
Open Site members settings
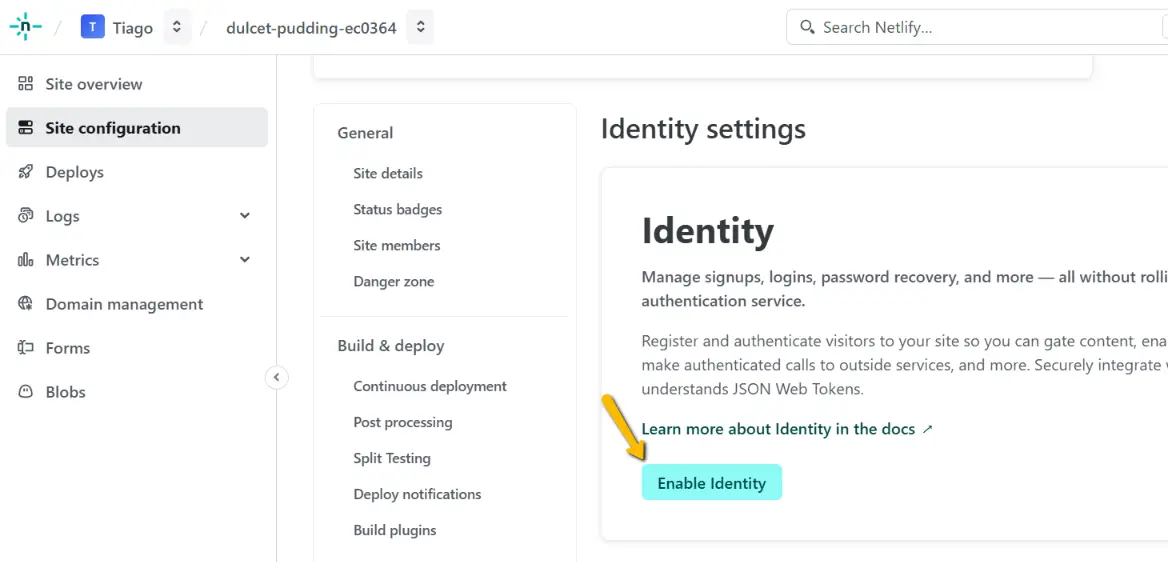(396, 245)
